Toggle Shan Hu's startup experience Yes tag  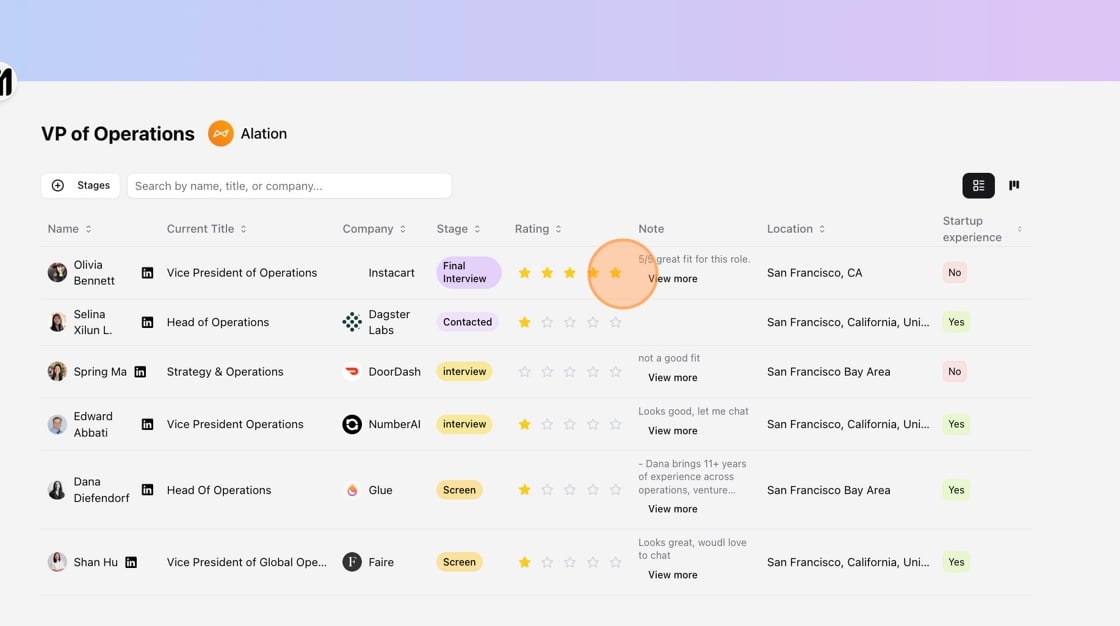(x=956, y=562)
